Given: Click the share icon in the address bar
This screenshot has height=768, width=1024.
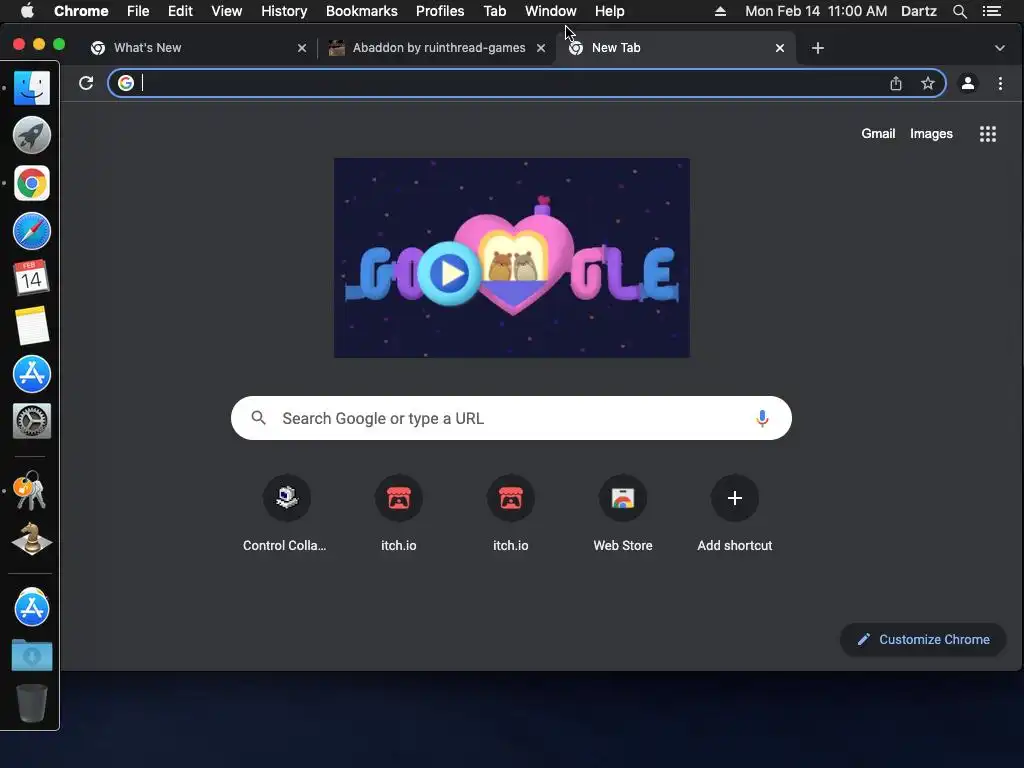Looking at the screenshot, I should click(896, 83).
